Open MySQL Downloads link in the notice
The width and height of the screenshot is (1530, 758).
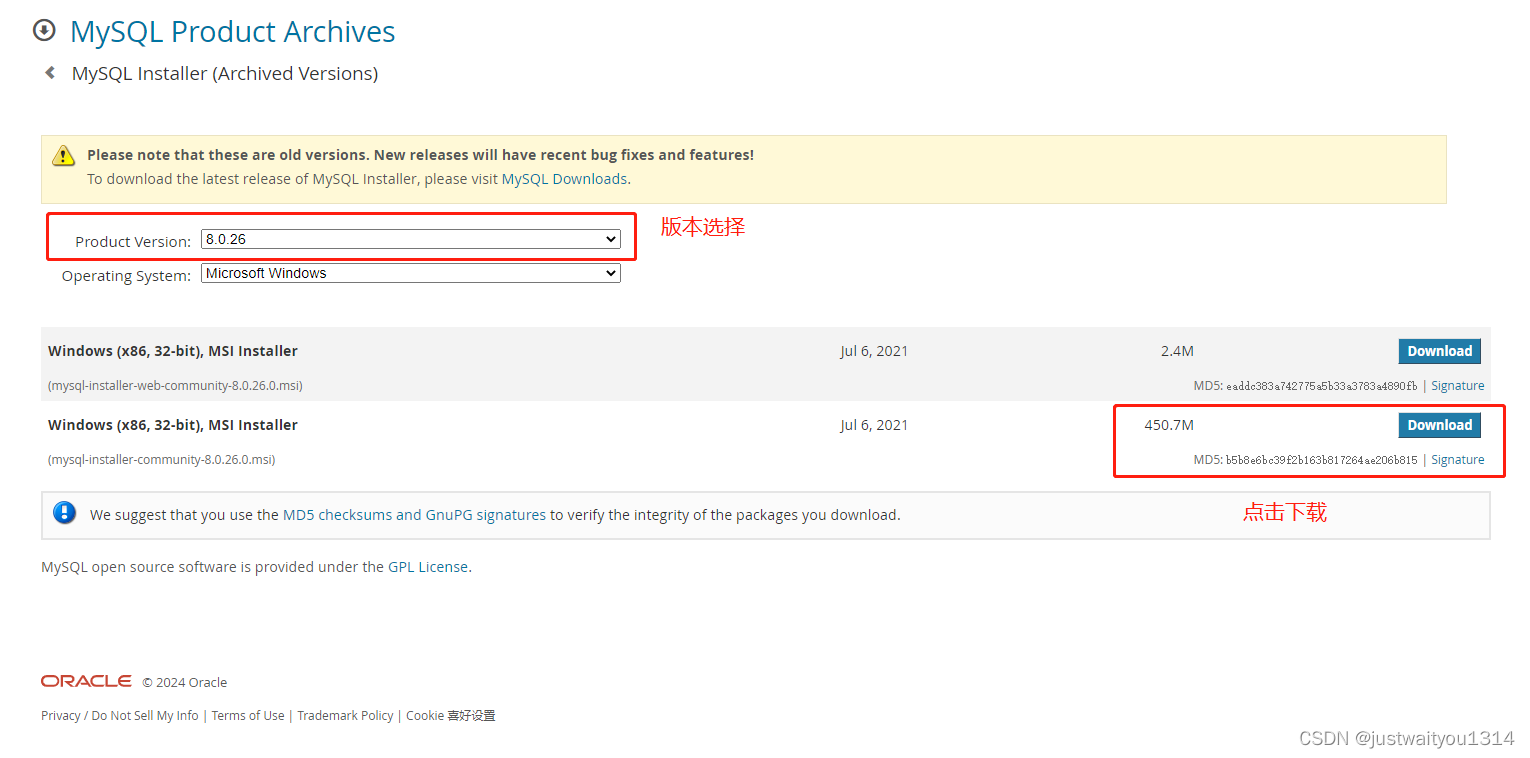(563, 178)
